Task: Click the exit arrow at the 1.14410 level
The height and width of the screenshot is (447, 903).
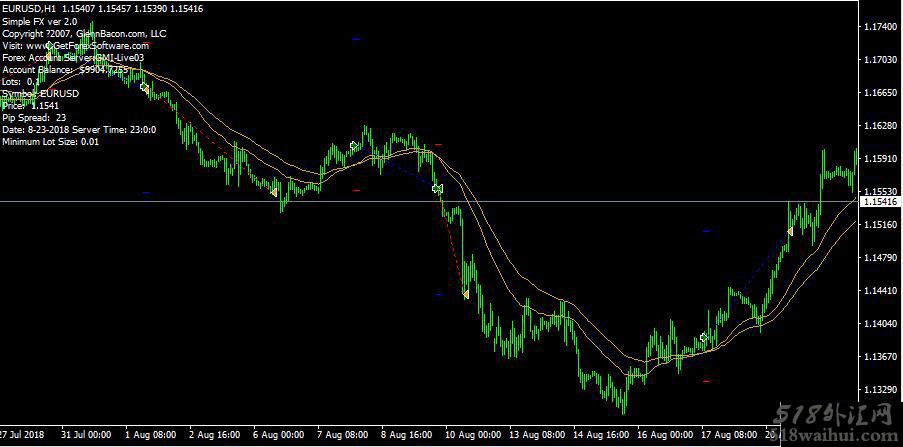Action: tap(465, 294)
